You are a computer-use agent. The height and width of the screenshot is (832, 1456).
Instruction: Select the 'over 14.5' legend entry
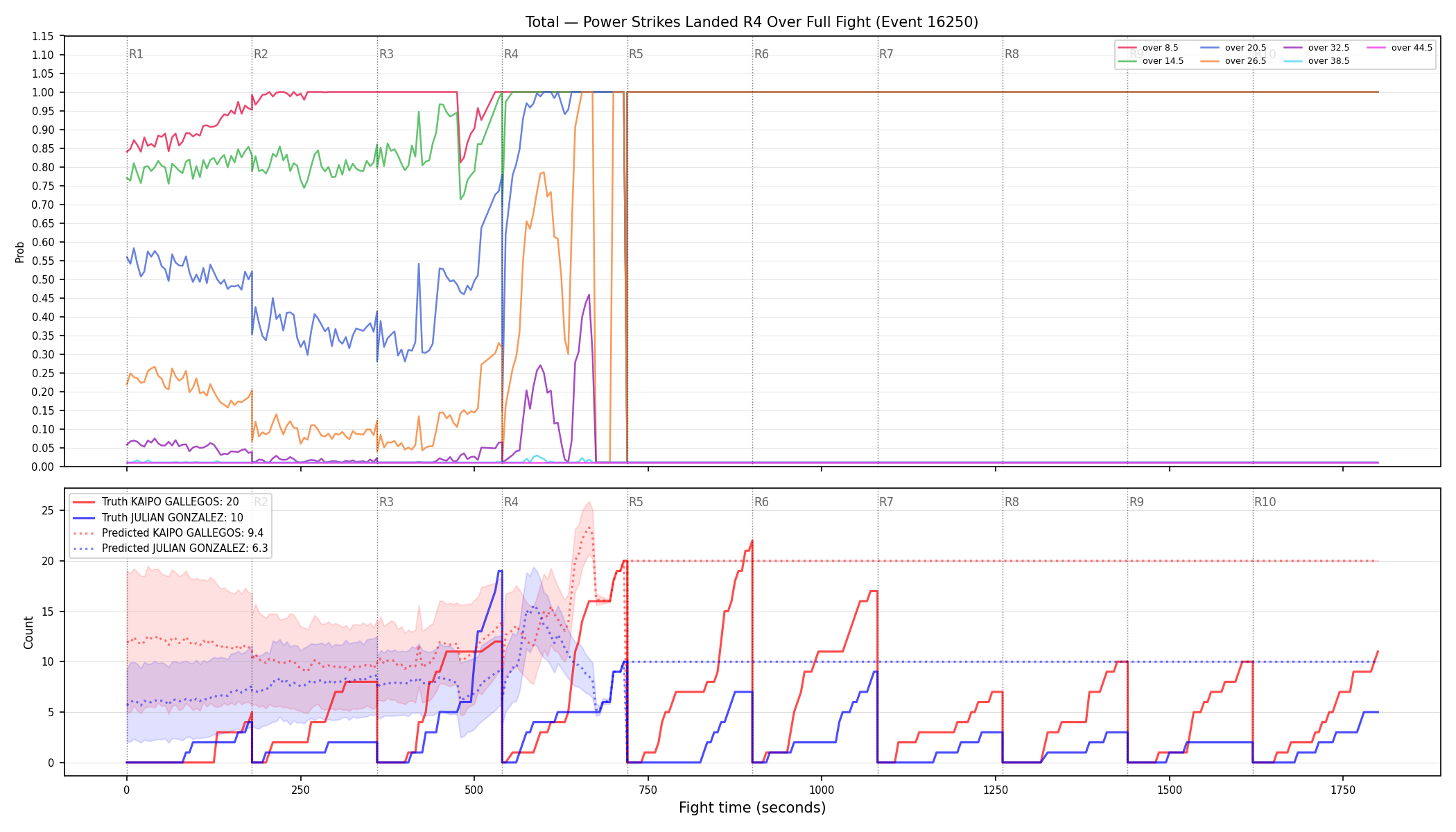point(1151,61)
